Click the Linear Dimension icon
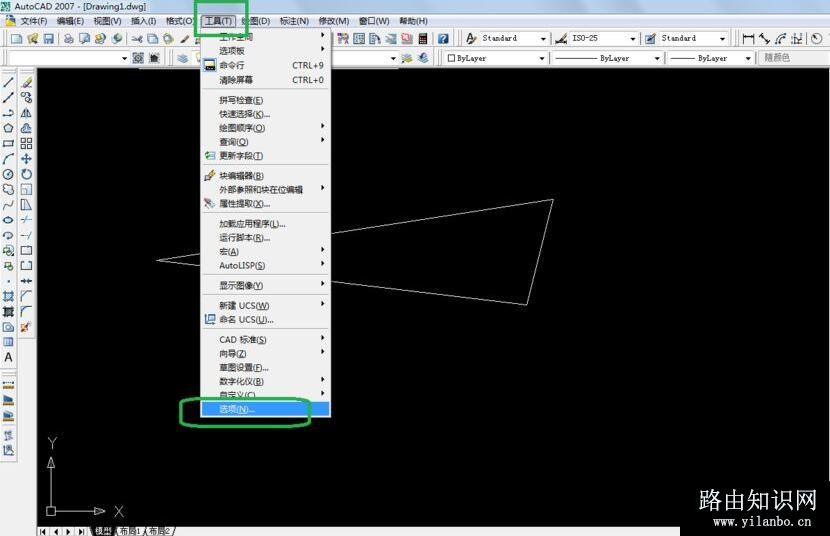830x536 pixels. pyautogui.click(x=748, y=39)
